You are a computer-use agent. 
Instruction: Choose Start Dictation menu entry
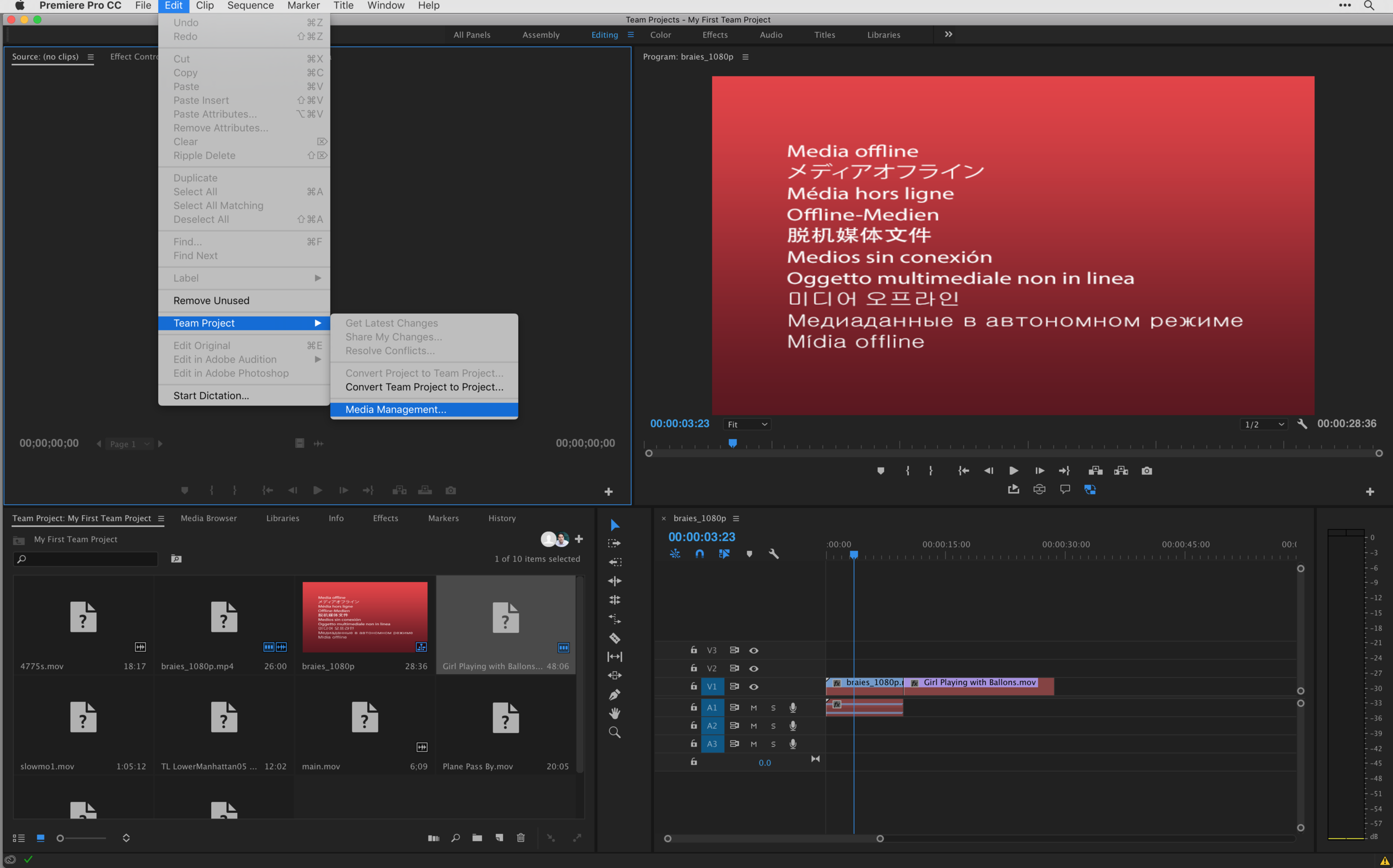click(244, 396)
